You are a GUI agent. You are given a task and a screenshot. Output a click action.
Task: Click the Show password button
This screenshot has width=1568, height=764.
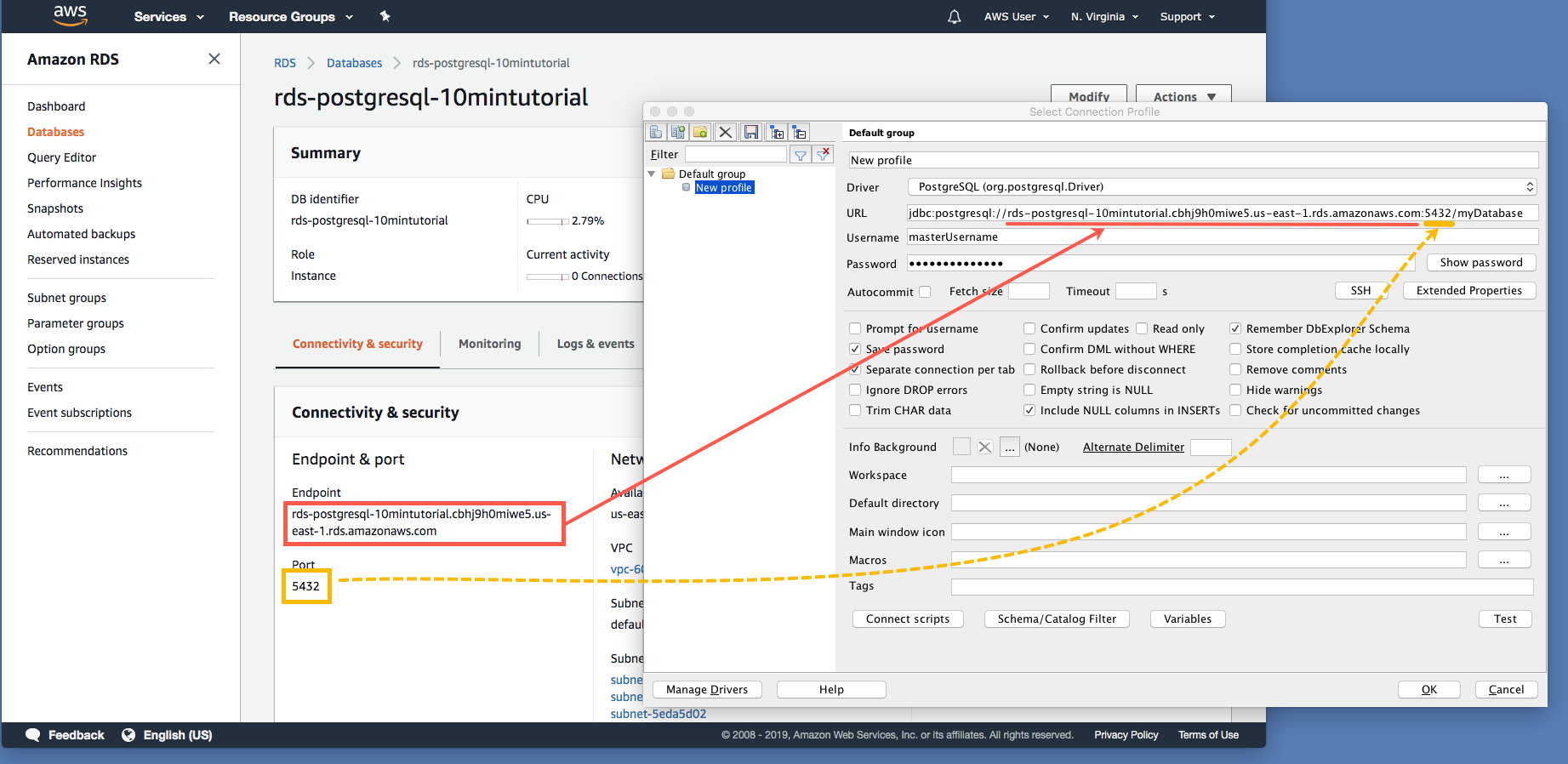pos(1480,263)
